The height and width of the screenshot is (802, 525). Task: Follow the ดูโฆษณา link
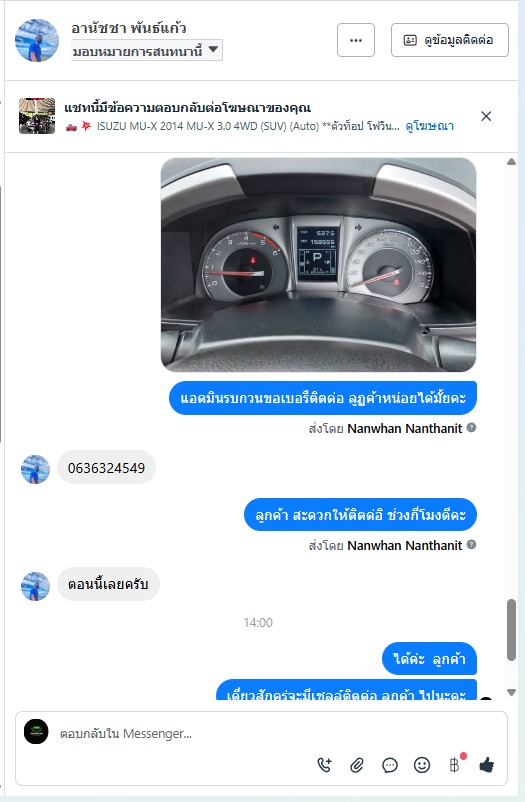coord(429,126)
